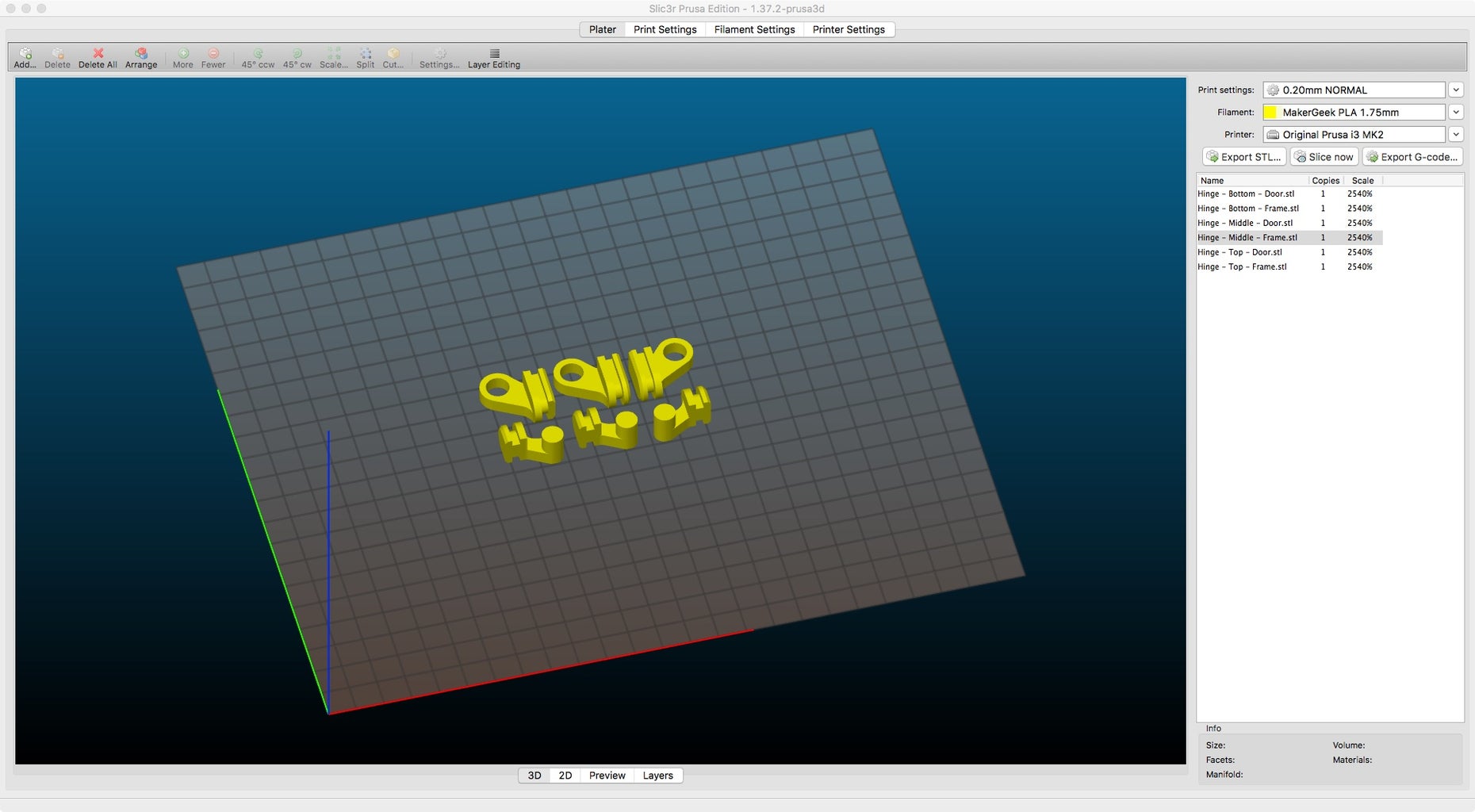Click the Delete All red X icon
The height and width of the screenshot is (812, 1475).
(98, 53)
